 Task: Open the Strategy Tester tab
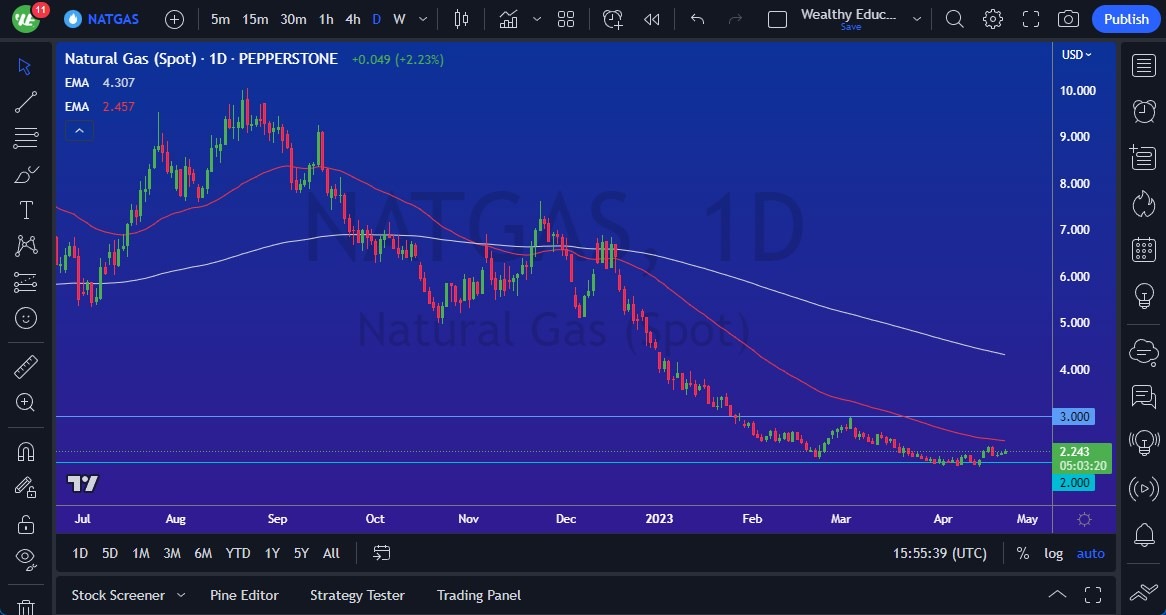click(x=357, y=595)
